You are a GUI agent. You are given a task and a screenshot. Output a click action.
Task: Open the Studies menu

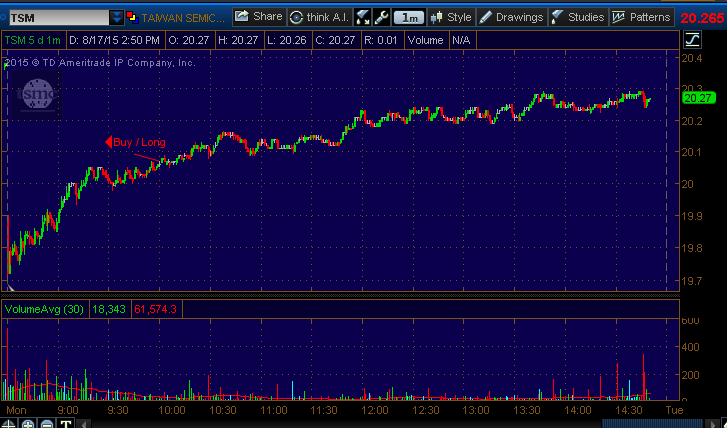578,18
